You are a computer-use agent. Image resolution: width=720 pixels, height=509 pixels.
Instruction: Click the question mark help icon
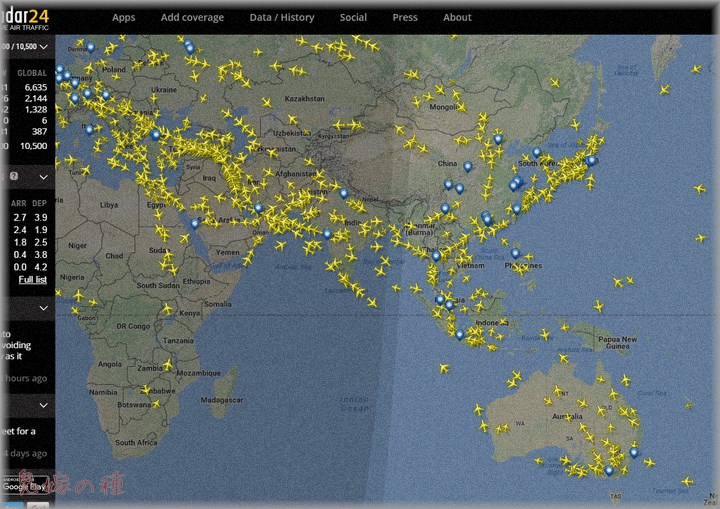pos(13,176)
